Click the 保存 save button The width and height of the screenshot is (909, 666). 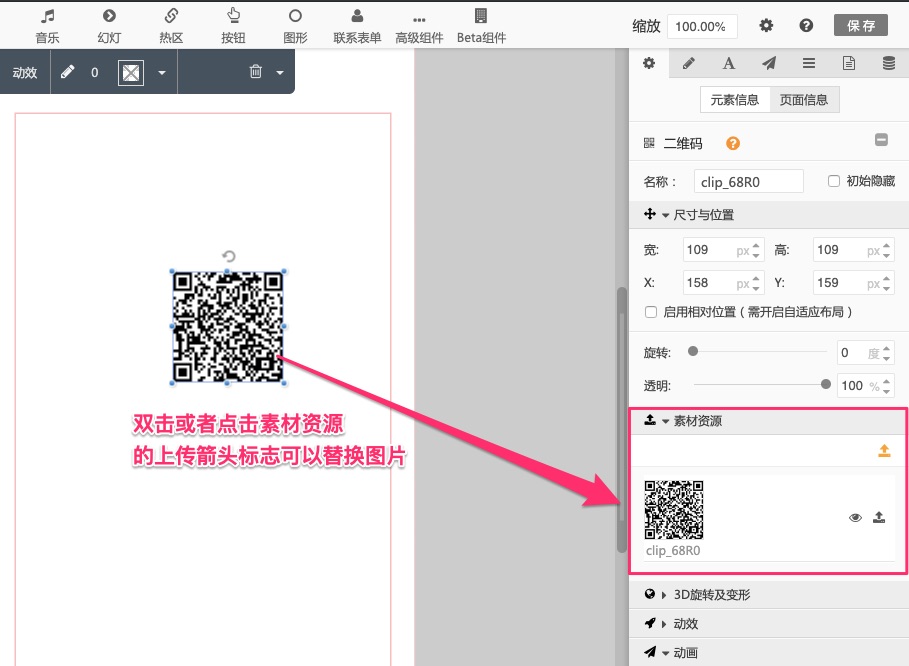coord(861,26)
